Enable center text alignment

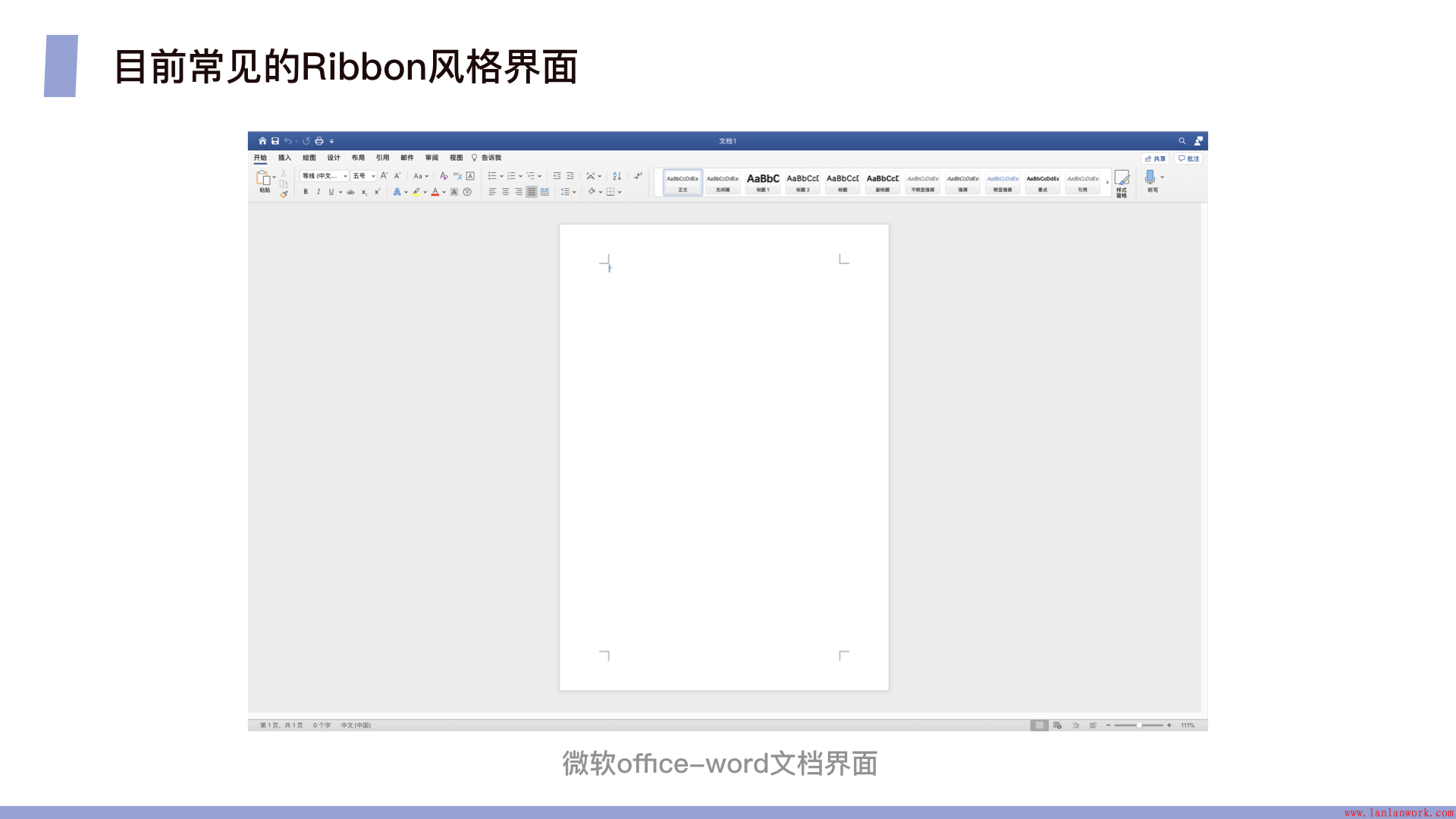[x=506, y=192]
